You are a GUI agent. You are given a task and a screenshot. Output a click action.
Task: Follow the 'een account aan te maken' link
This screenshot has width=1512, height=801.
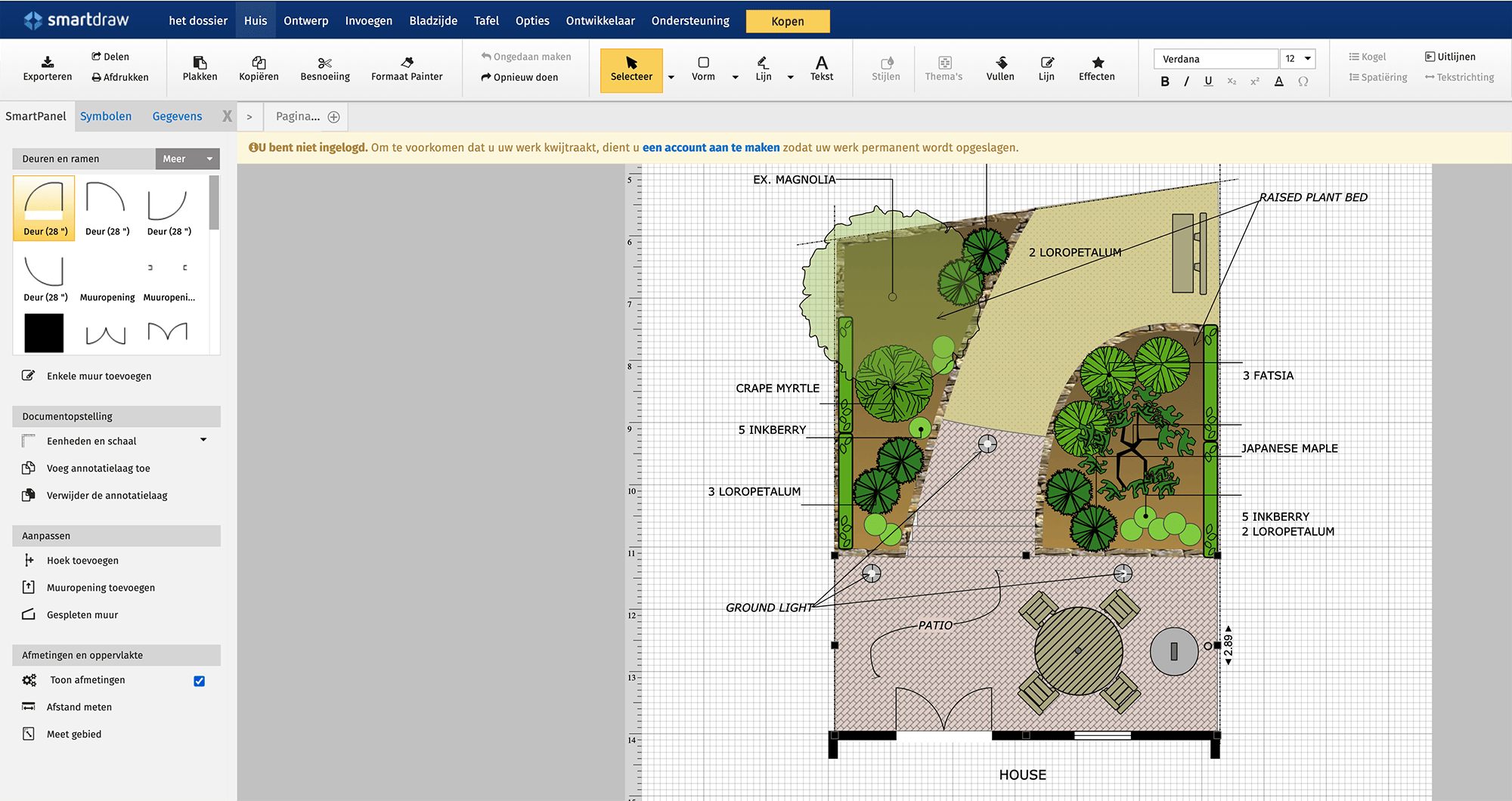[x=711, y=147]
